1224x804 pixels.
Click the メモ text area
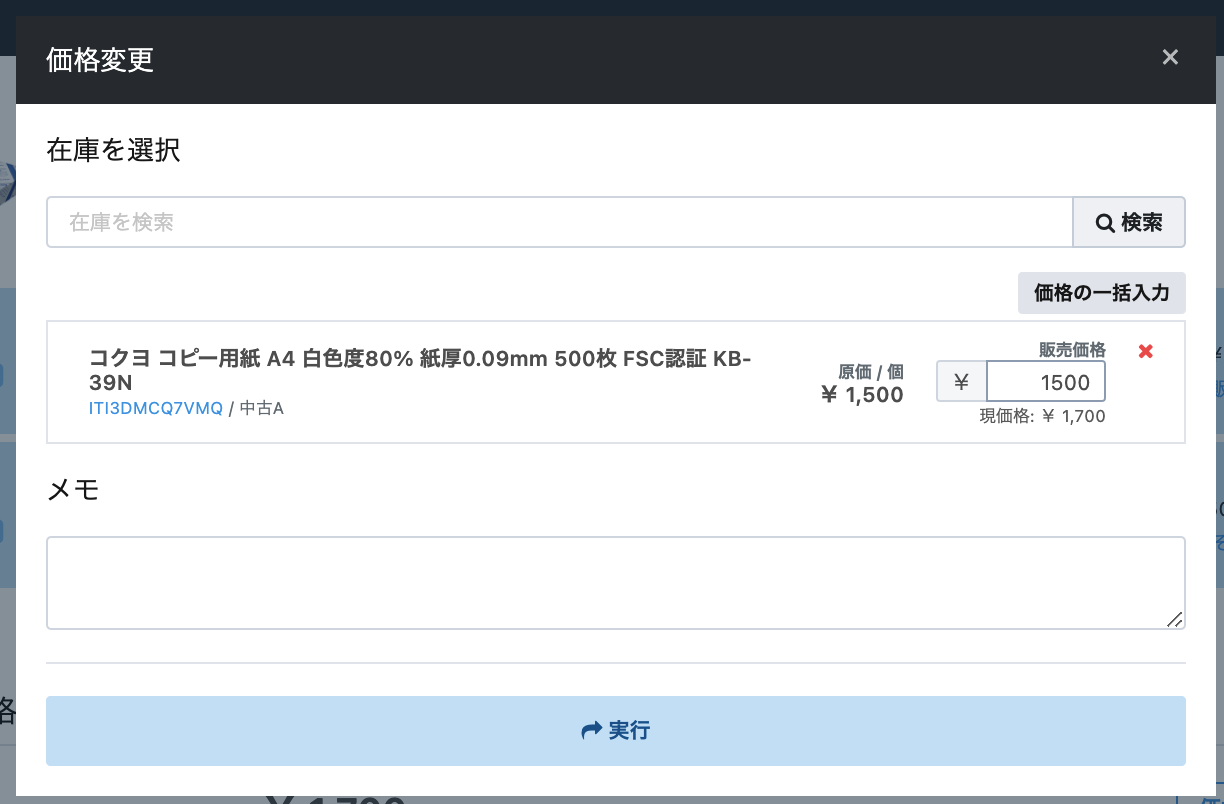[x=616, y=583]
